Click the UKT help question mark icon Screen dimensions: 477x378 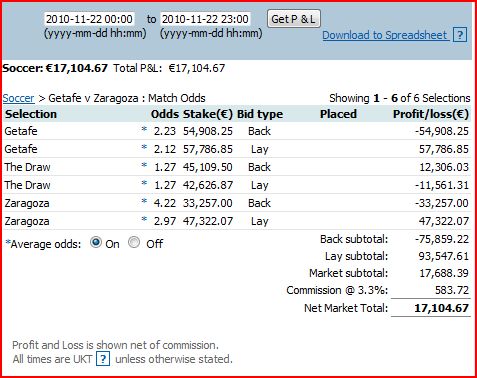click(x=103, y=359)
